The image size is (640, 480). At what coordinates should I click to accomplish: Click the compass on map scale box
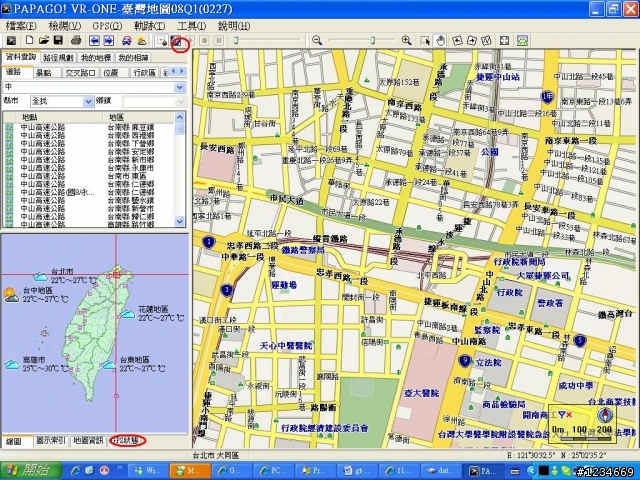pos(605,415)
